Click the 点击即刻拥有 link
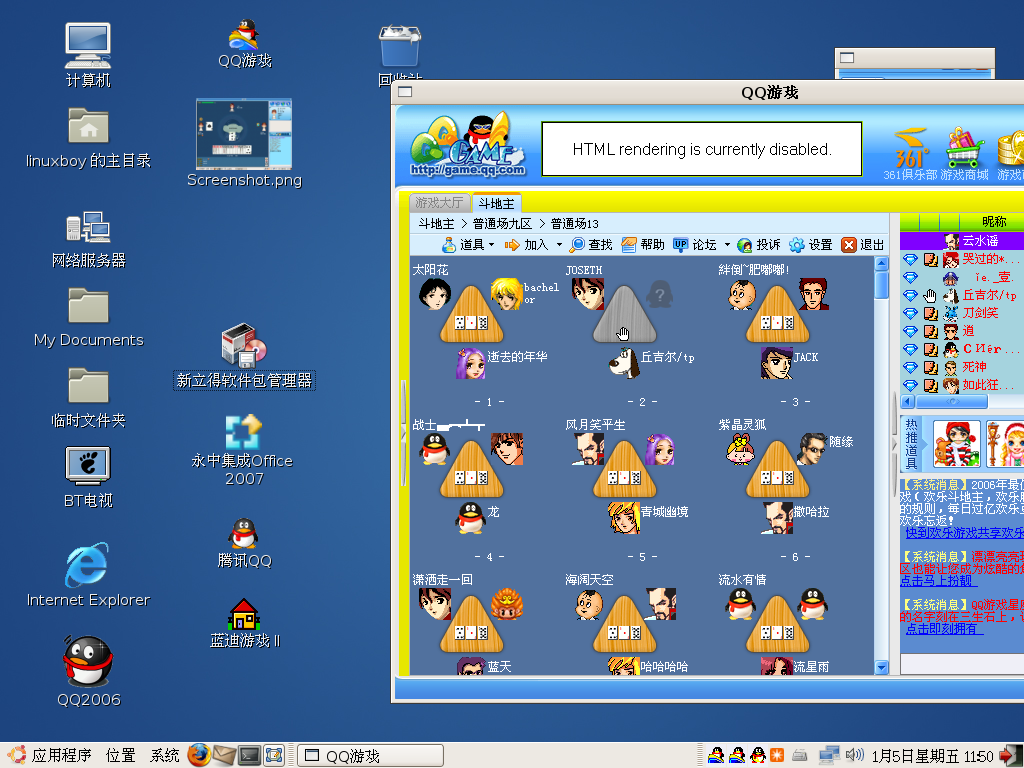Image resolution: width=1024 pixels, height=768 pixels. pyautogui.click(x=944, y=629)
